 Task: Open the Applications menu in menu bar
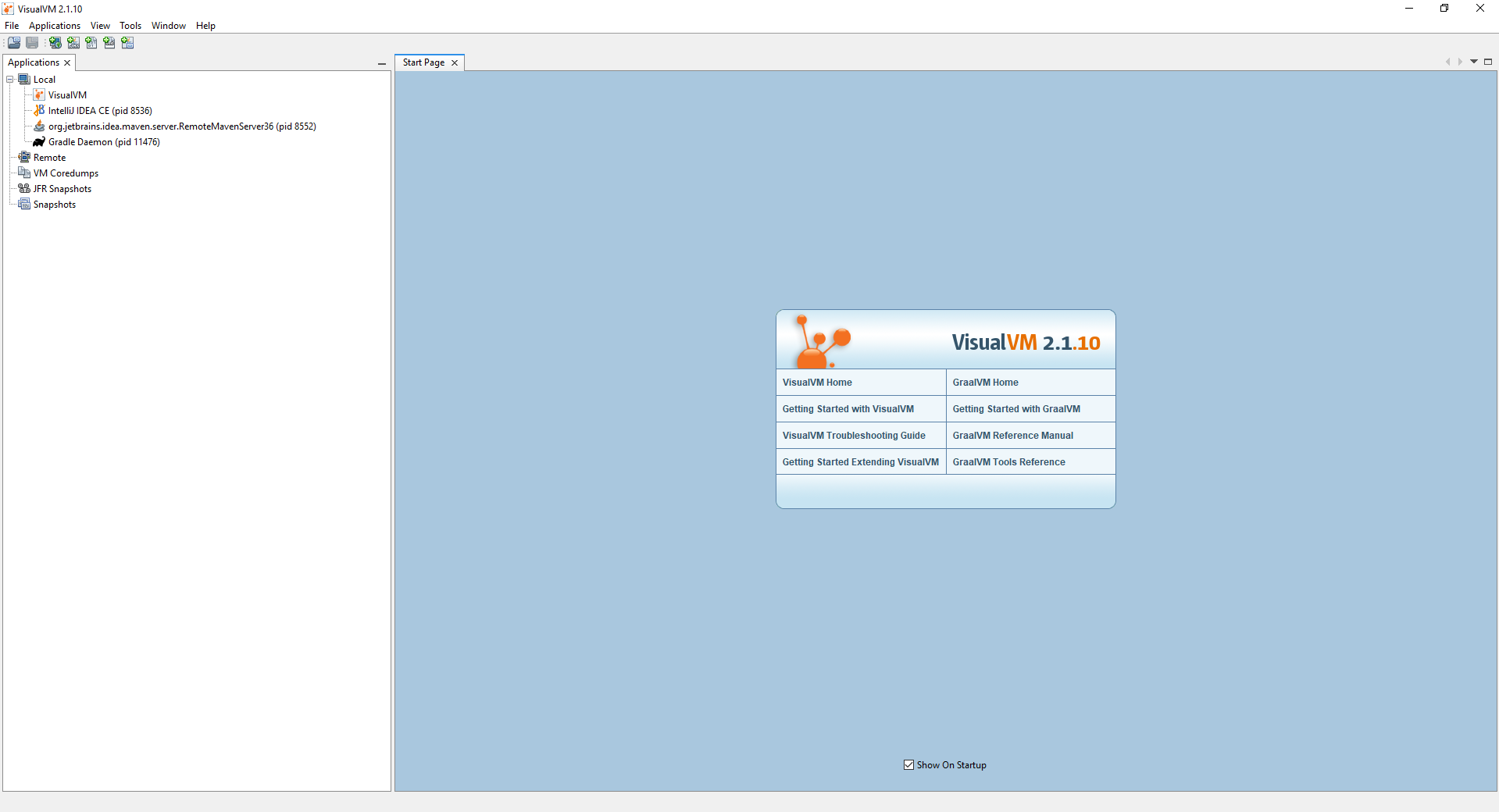(x=55, y=26)
